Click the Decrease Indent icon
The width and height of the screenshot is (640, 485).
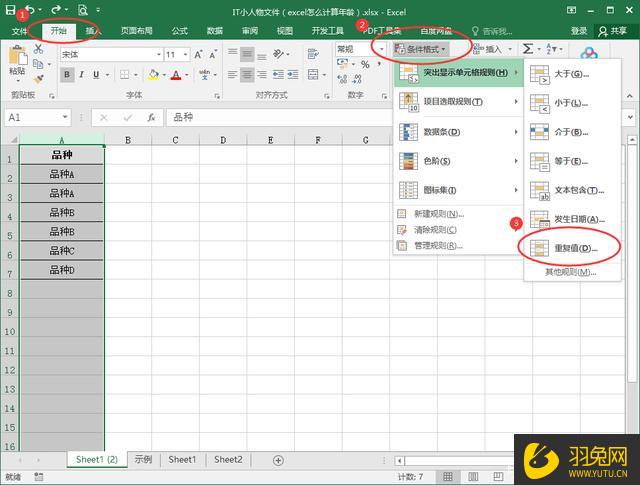[278, 74]
